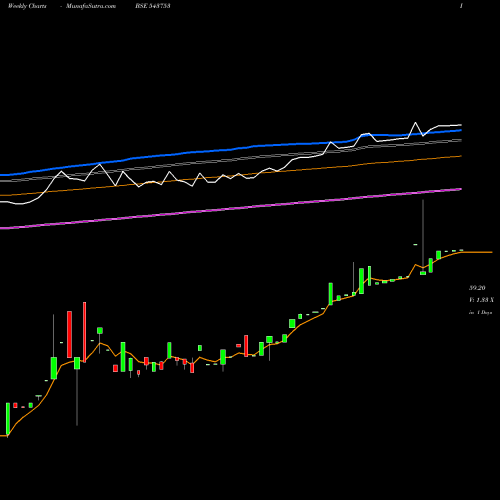Click the 'MunafaSutra.com' label
The image size is (500, 500).
point(91,6)
